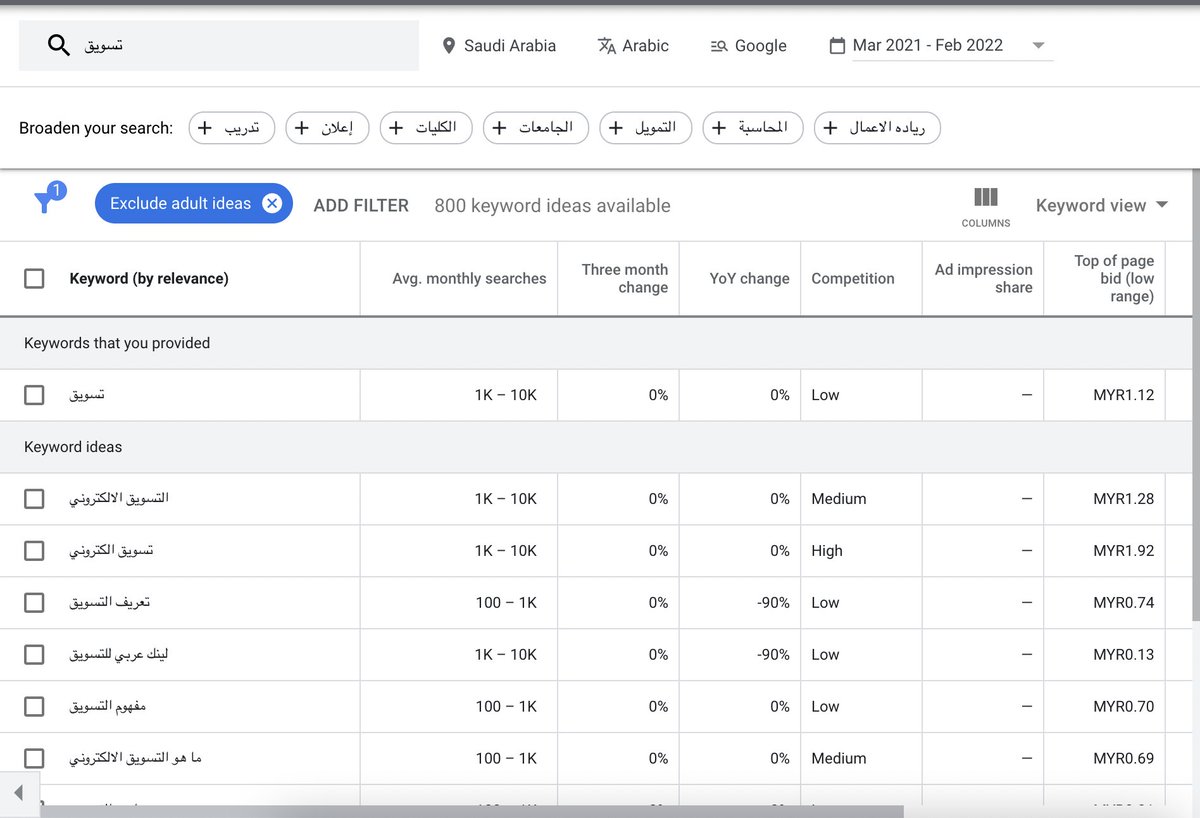Viewport: 1200px width, 818px height.
Task: Click keyword text التسويق الالكتروني
Action: coord(119,498)
